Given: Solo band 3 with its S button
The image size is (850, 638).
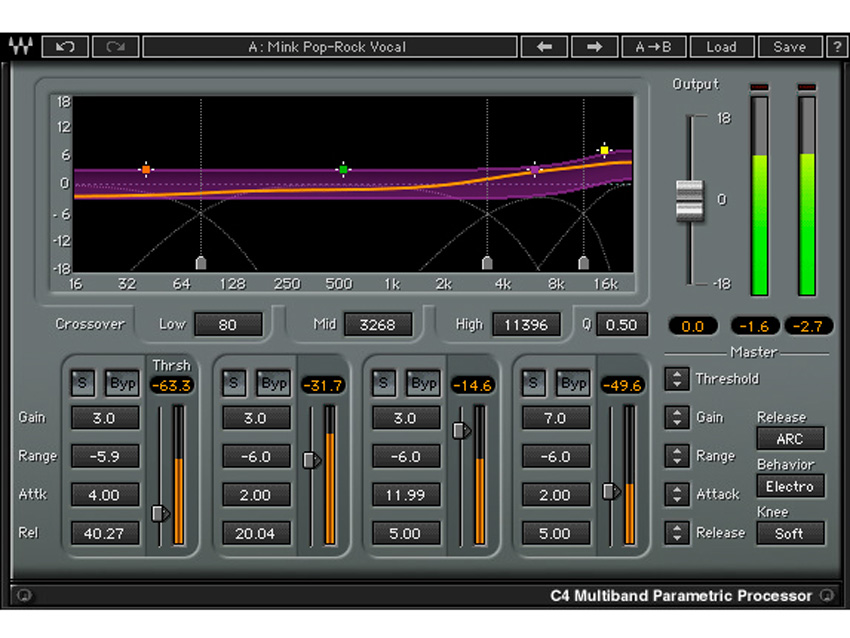Looking at the screenshot, I should pyautogui.click(x=383, y=383).
